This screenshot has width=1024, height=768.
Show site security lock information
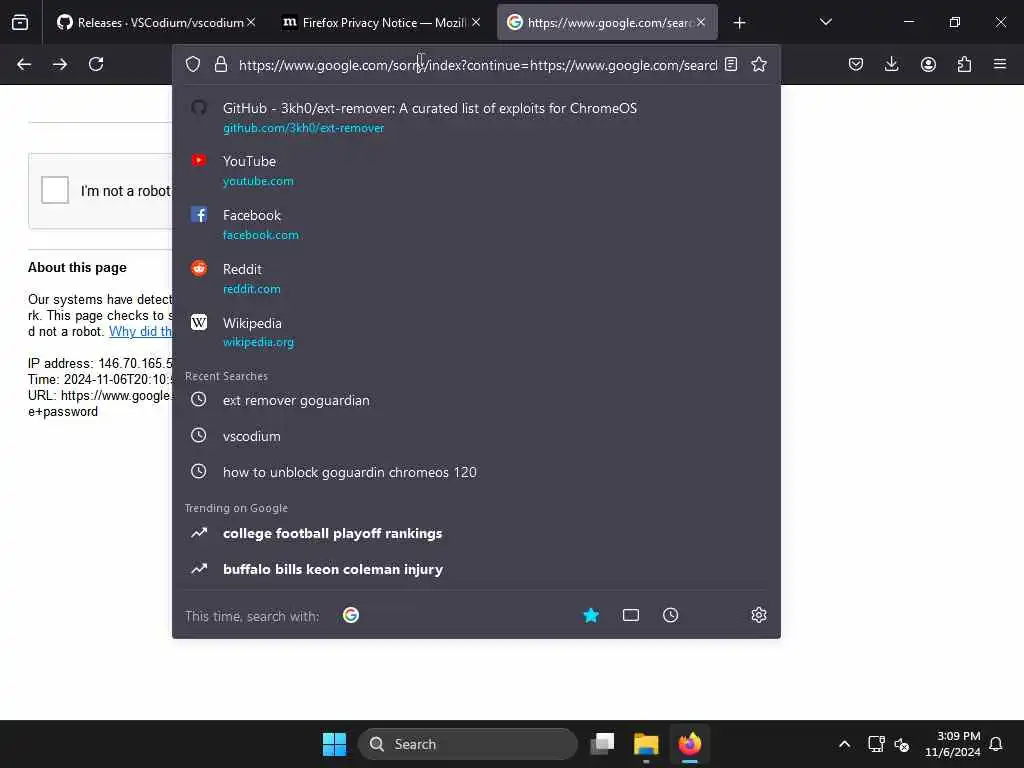pos(221,64)
